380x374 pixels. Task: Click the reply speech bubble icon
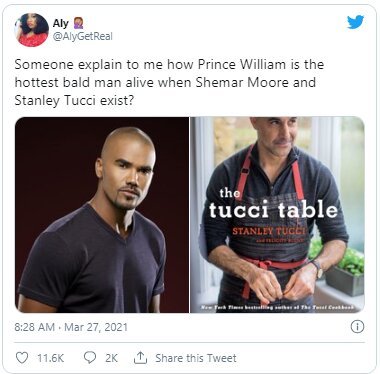(x=89, y=358)
